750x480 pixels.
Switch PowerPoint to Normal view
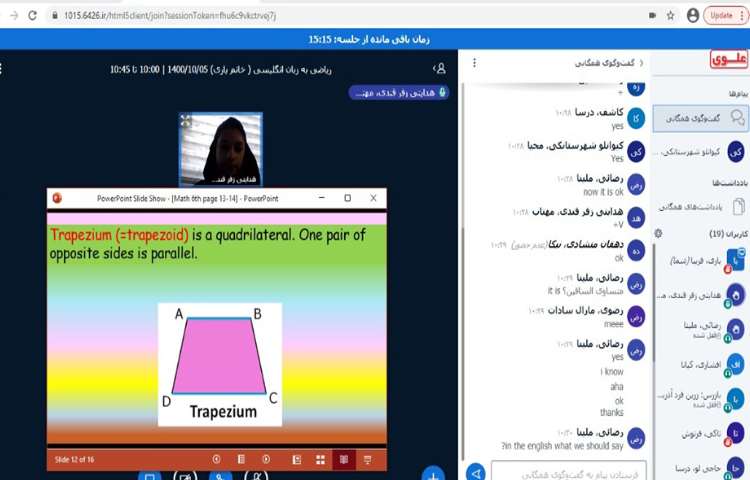pyautogui.click(x=297, y=459)
